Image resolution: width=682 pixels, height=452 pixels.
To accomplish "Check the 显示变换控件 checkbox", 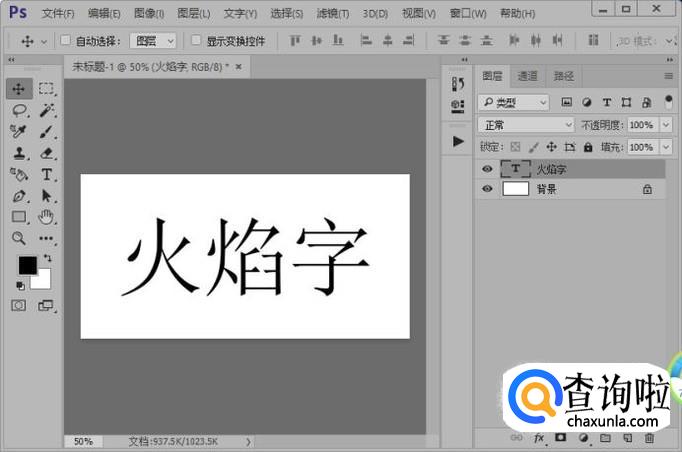I will click(x=198, y=41).
